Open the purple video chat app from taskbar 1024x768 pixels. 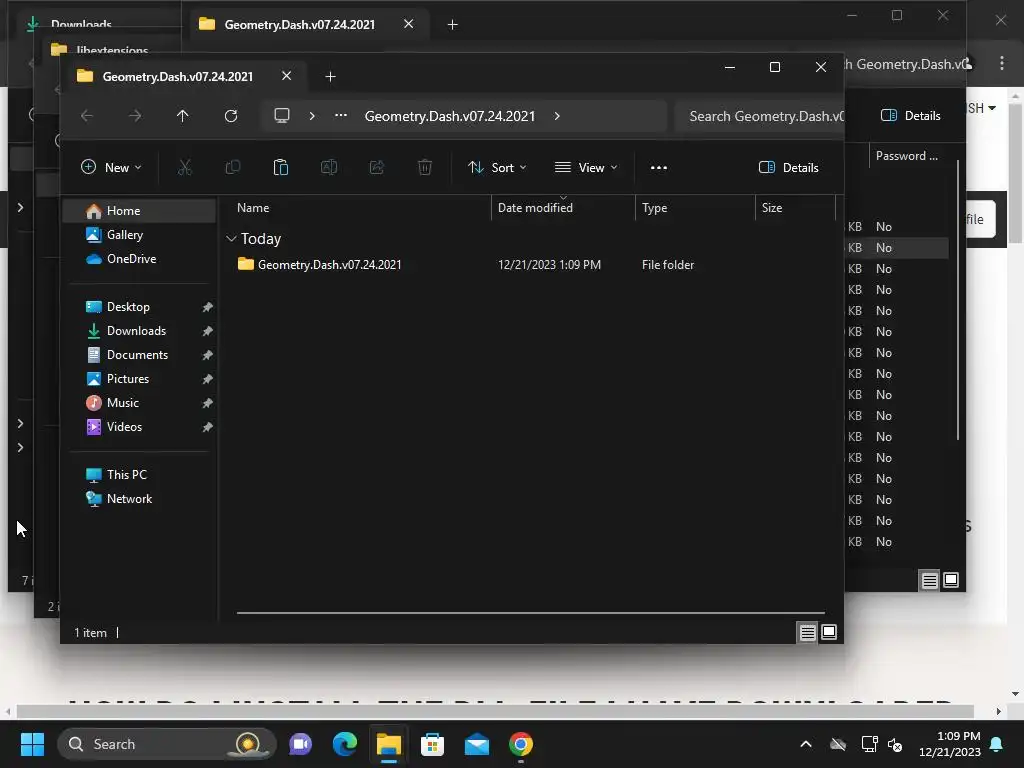tap(300, 744)
